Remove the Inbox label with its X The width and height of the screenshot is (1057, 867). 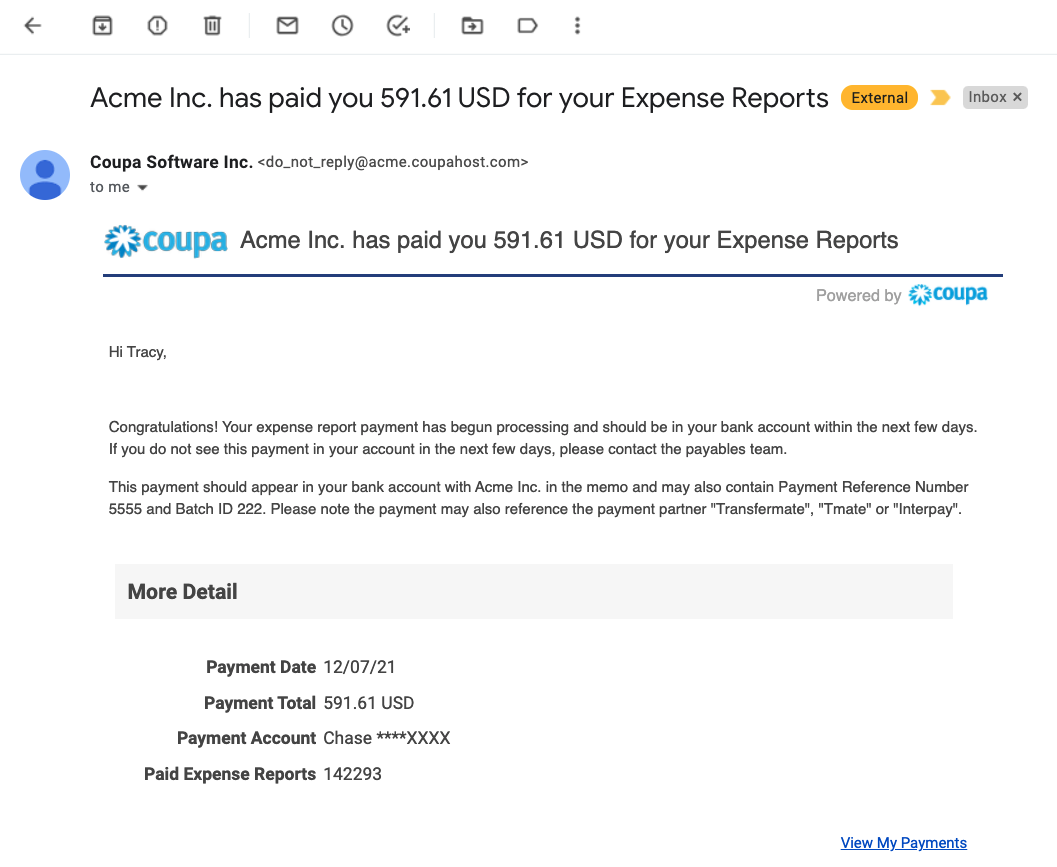point(1017,97)
